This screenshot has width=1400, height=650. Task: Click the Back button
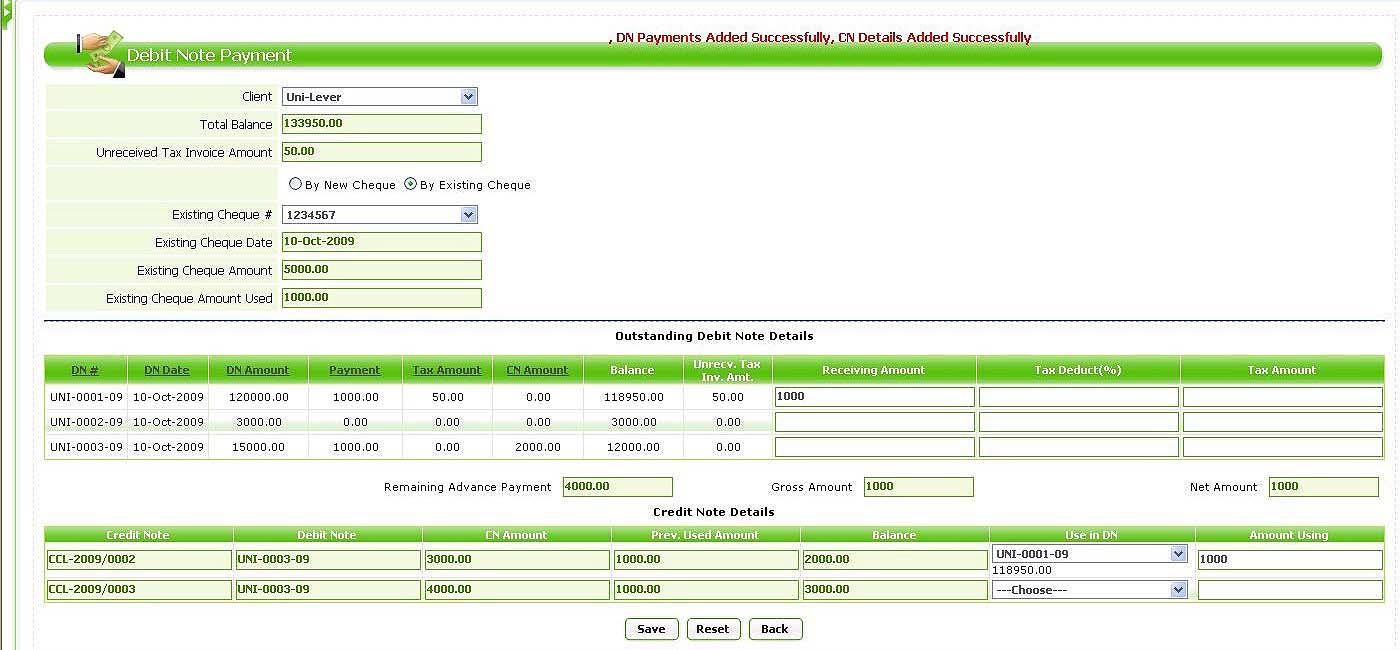(775, 629)
